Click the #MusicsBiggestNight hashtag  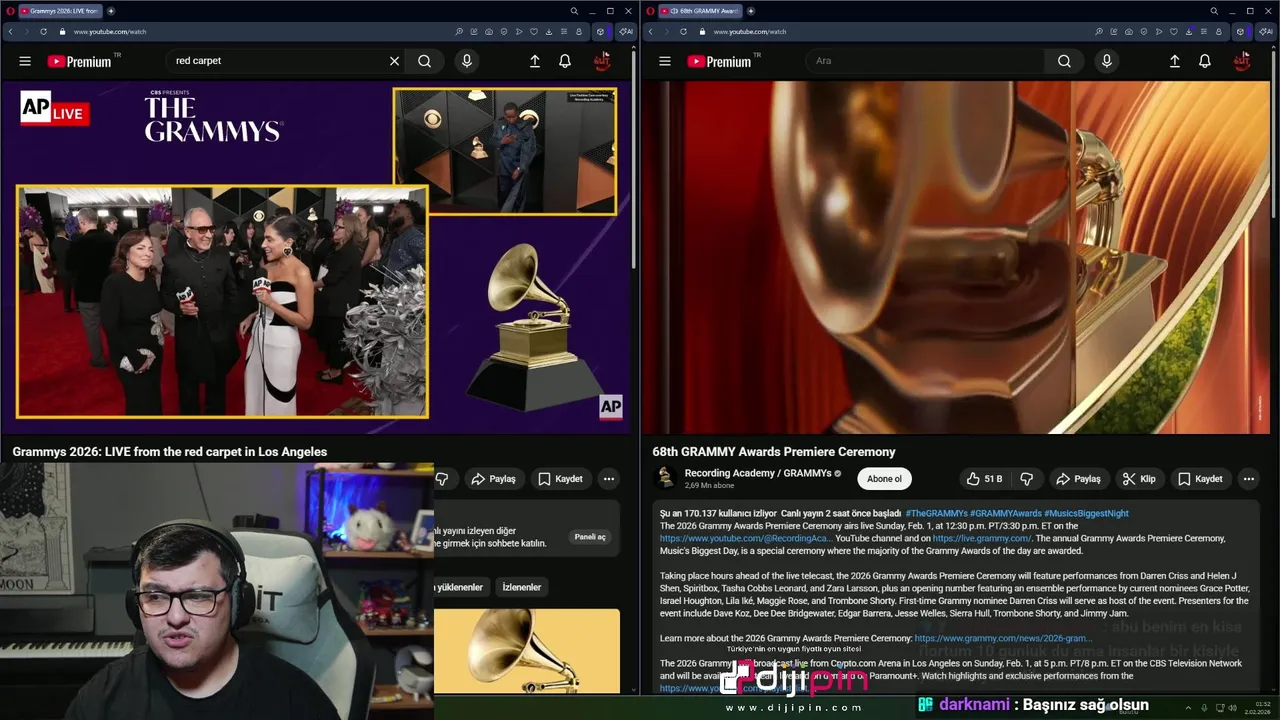click(1086, 513)
